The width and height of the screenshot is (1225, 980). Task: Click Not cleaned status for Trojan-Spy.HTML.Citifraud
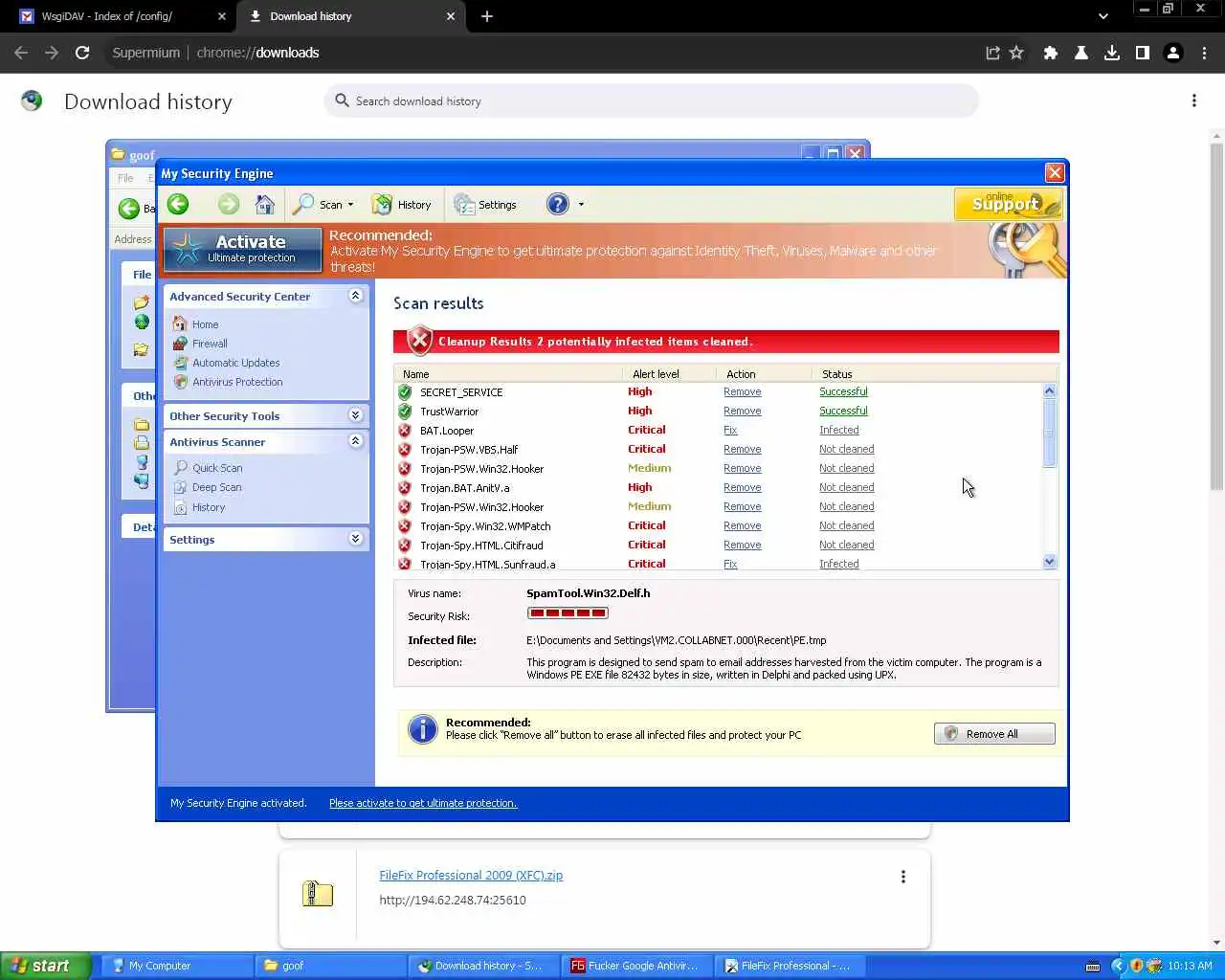point(847,545)
